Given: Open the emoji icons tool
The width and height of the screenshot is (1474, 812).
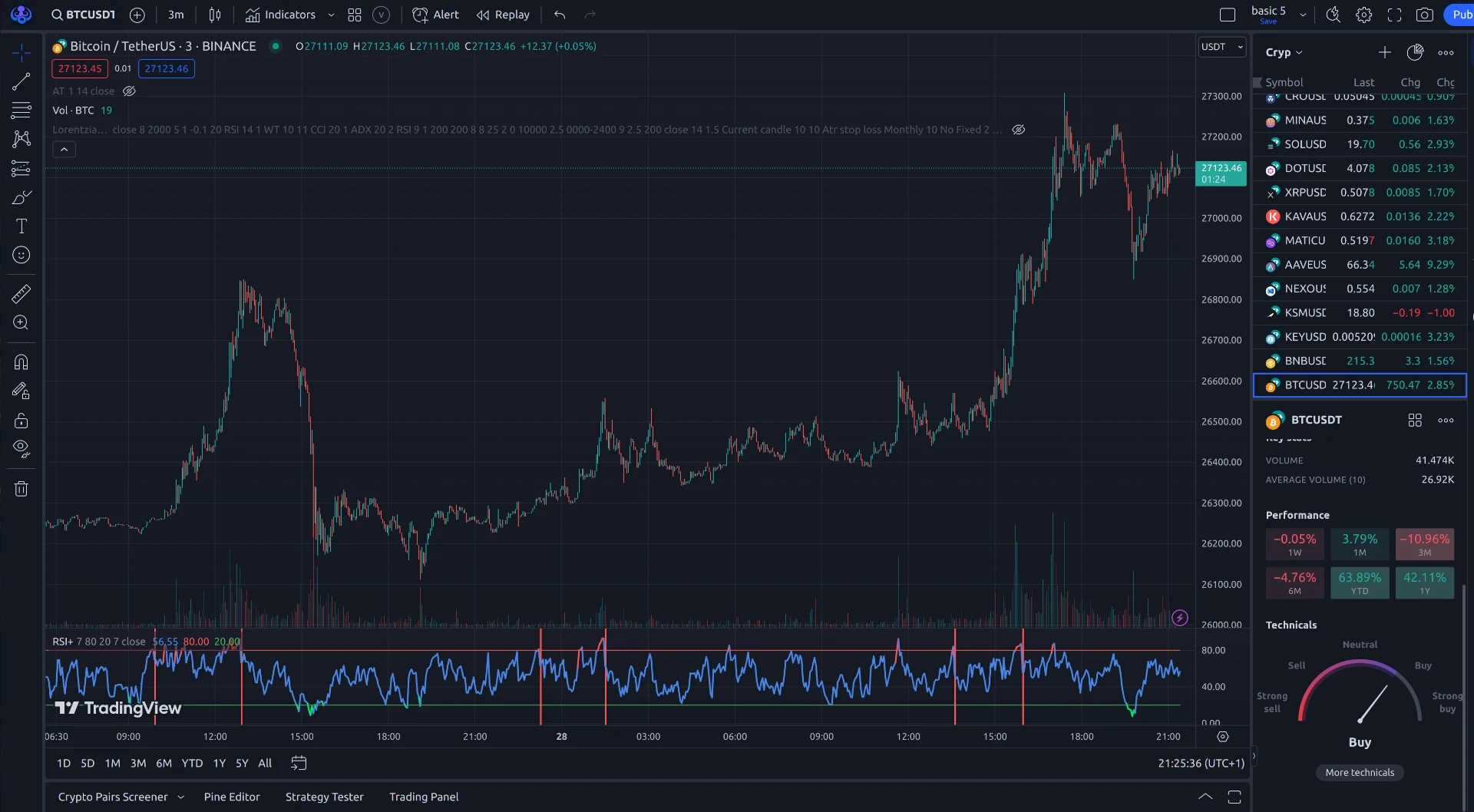Looking at the screenshot, I should 21,255.
